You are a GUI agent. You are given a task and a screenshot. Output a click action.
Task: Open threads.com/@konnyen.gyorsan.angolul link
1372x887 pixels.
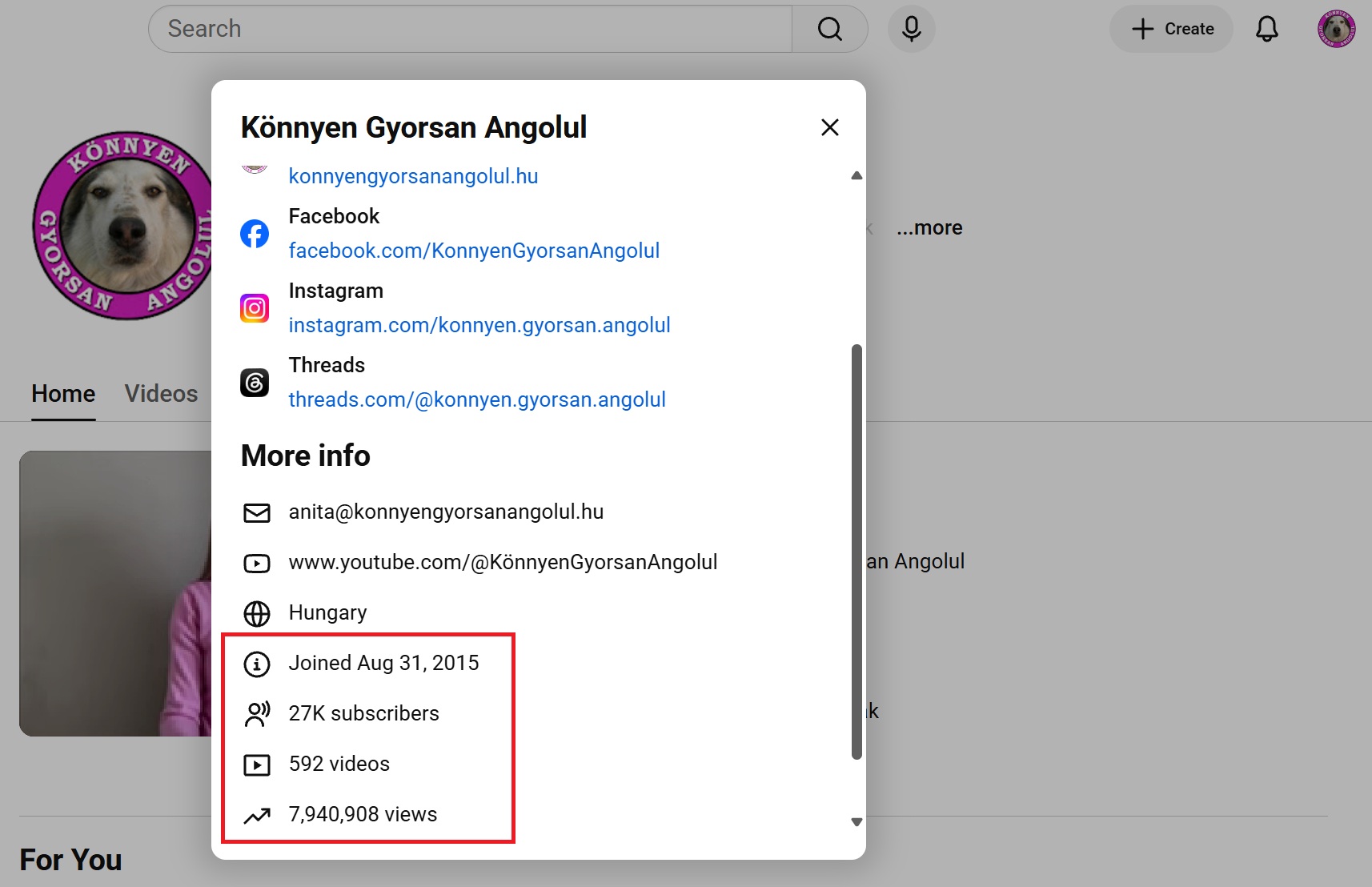477,399
